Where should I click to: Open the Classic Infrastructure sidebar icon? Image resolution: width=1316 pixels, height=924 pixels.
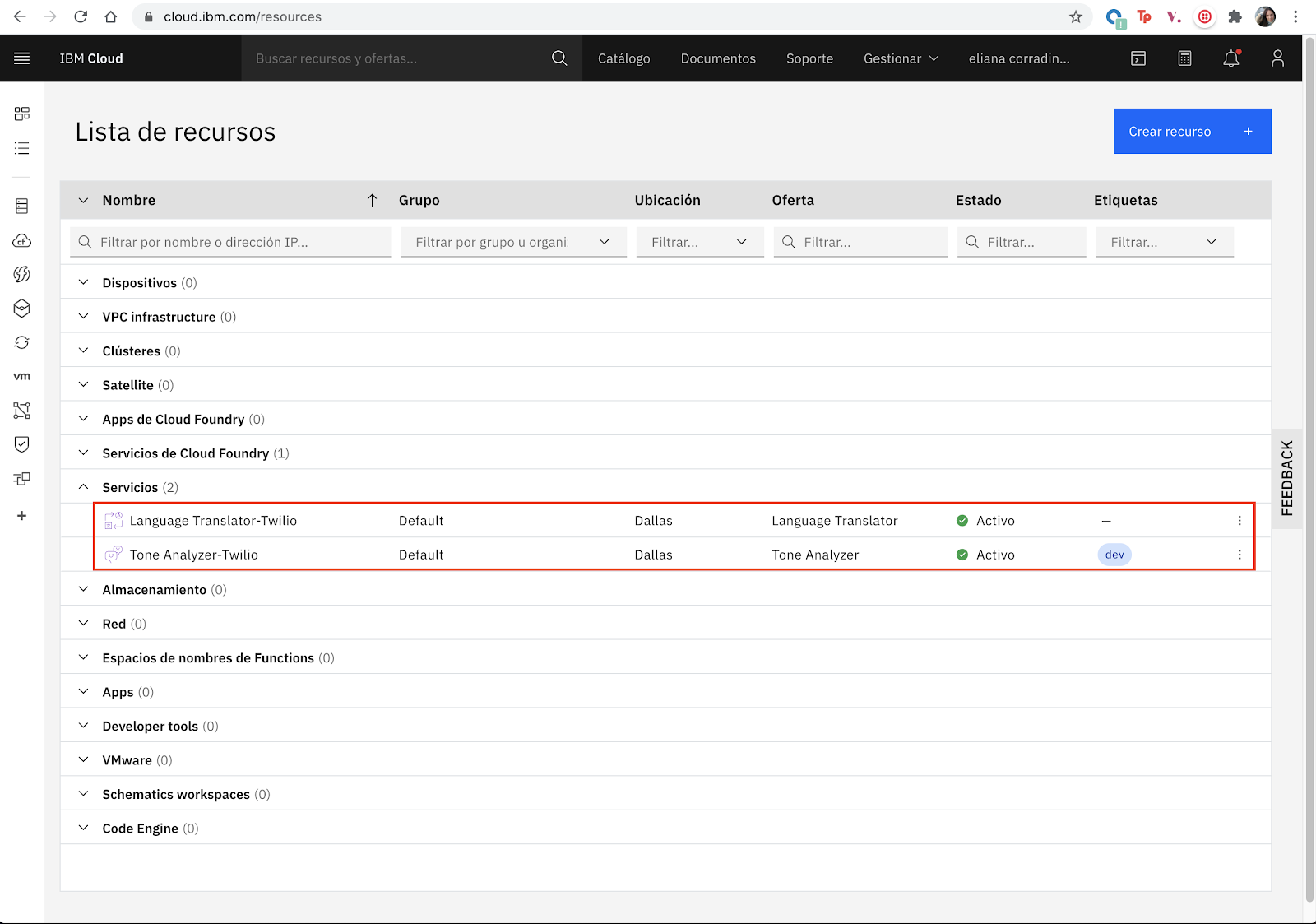point(22,206)
